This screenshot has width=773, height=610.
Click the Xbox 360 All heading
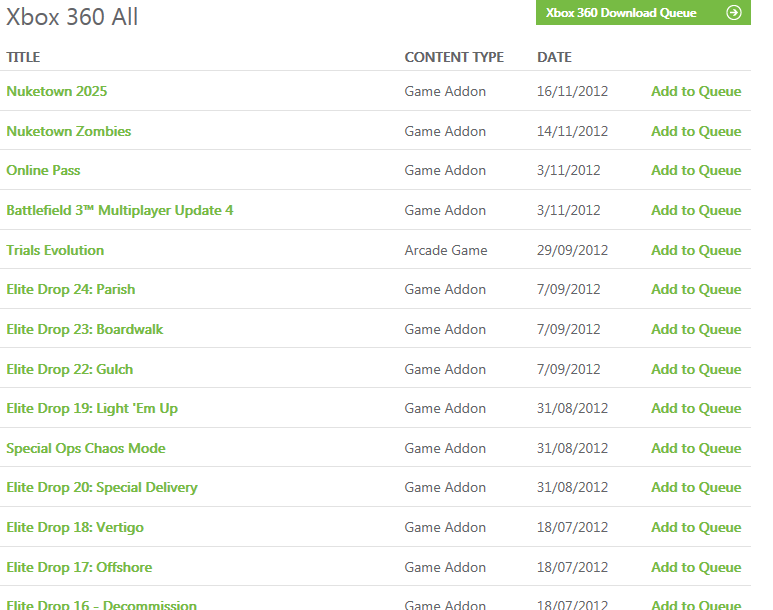pyautogui.click(x=72, y=16)
